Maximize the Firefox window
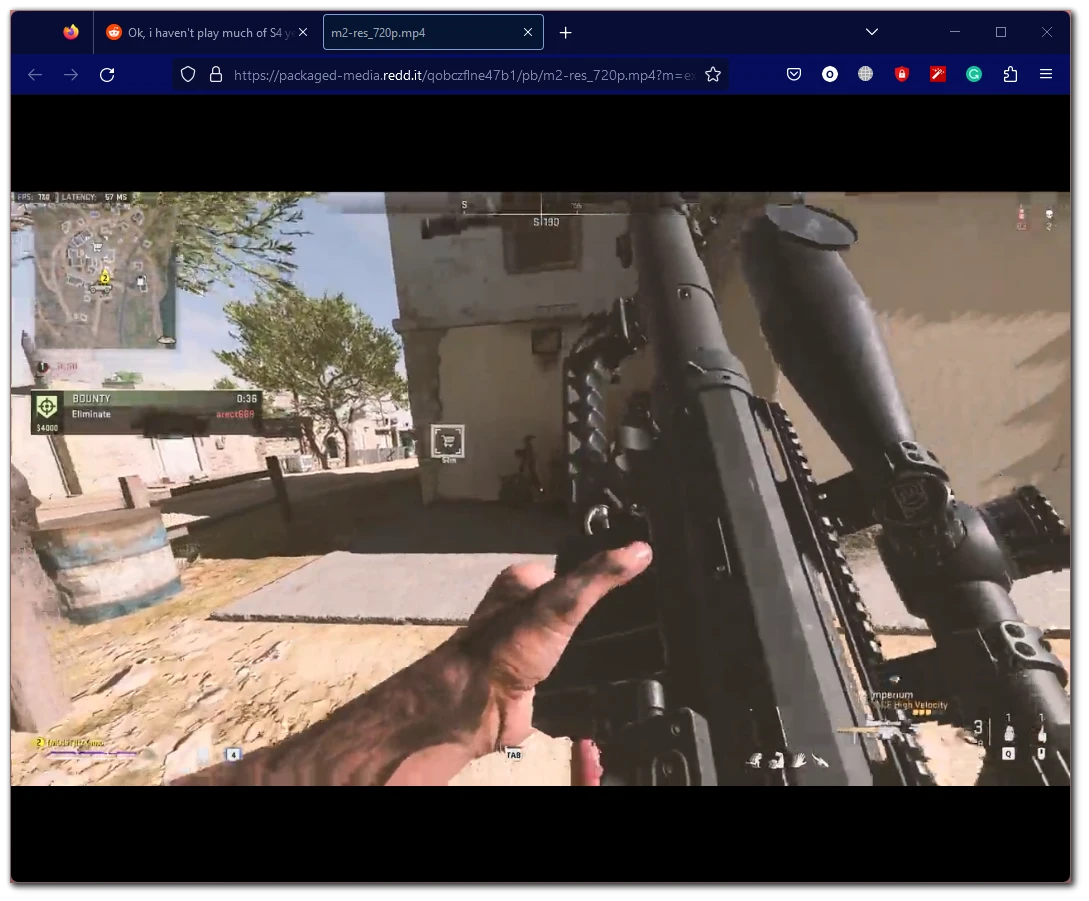The image size is (1089, 901). [x=1001, y=32]
